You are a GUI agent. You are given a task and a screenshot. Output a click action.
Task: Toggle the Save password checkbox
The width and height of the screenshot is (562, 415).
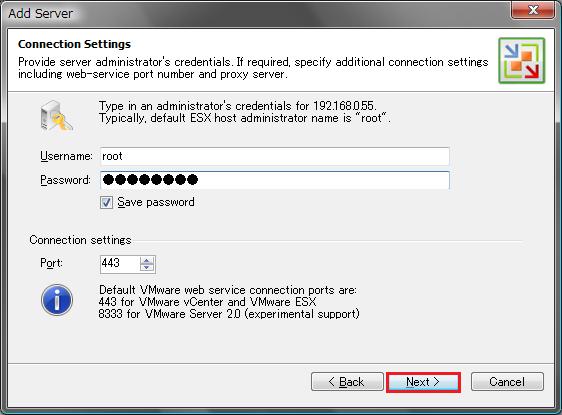106,202
